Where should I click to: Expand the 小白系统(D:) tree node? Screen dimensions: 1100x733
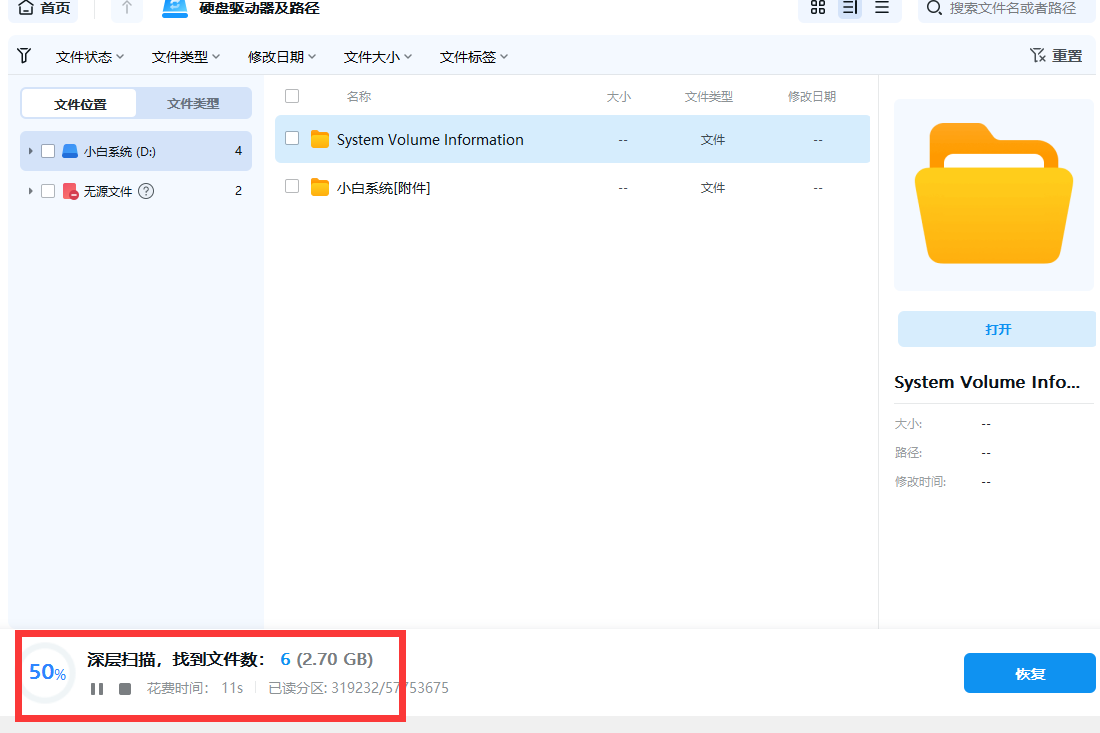[x=29, y=151]
